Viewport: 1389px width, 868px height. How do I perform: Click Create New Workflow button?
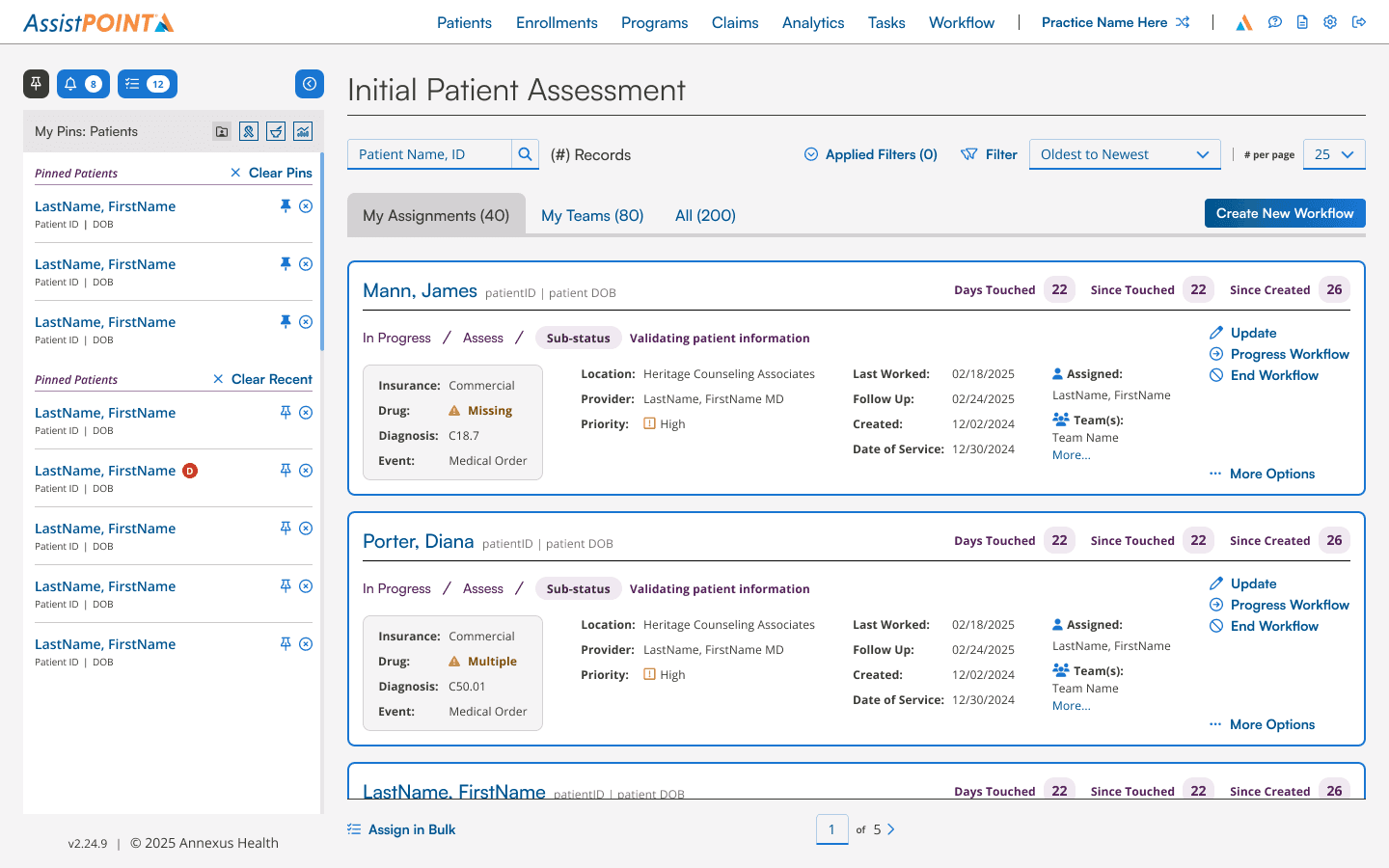tap(1285, 213)
